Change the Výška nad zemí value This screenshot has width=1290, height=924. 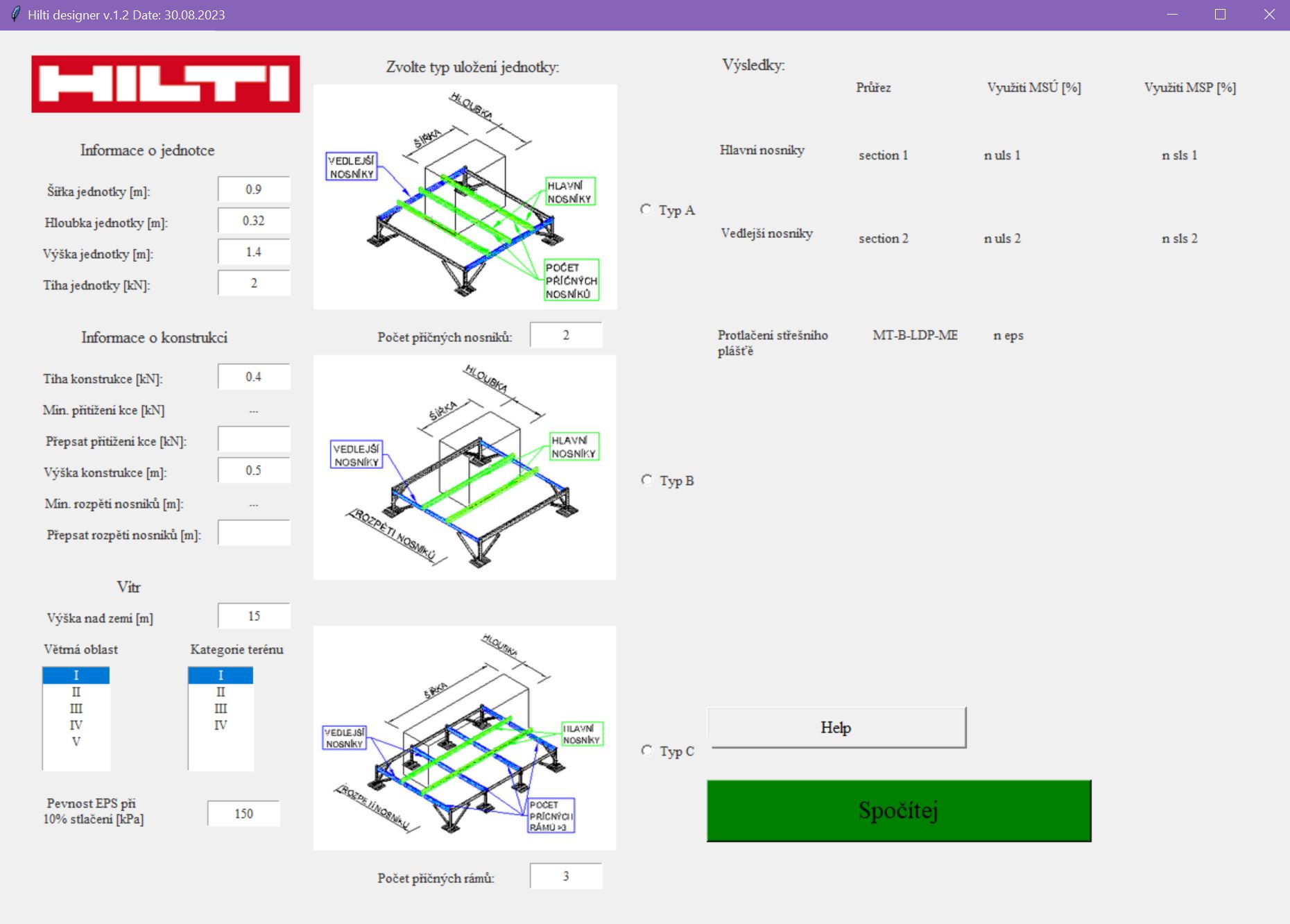tap(253, 615)
